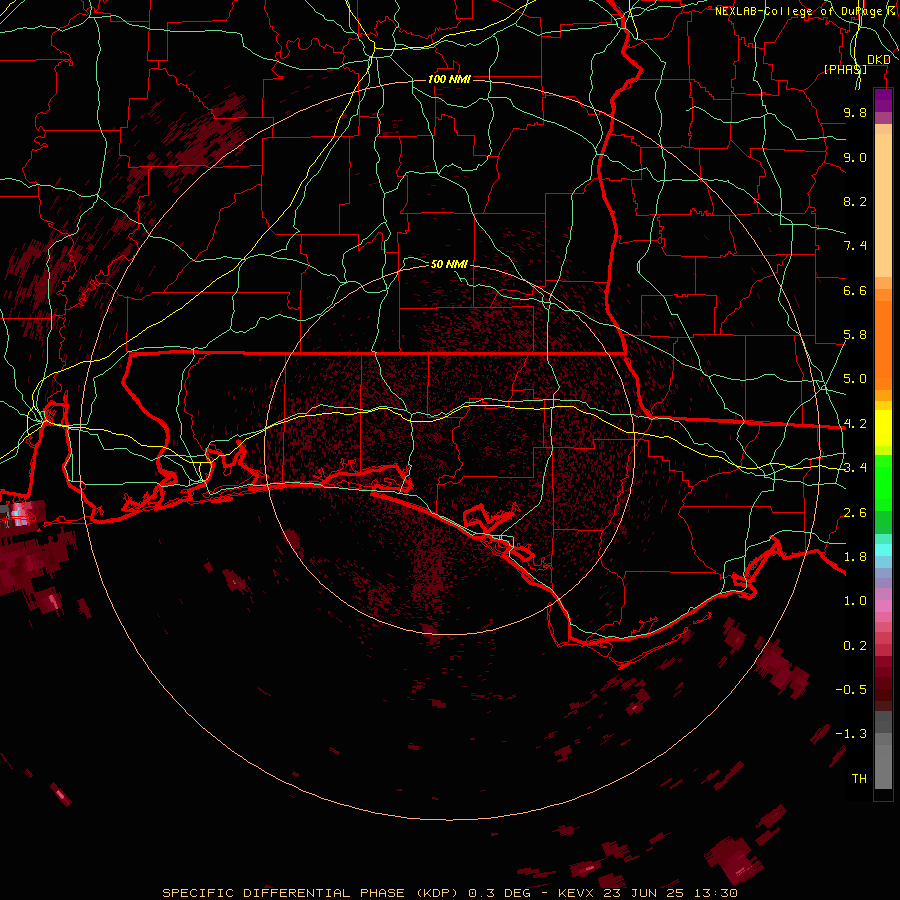The image size is (900, 900).
Task: Select the 8.2 scale value
Action: coord(855,201)
